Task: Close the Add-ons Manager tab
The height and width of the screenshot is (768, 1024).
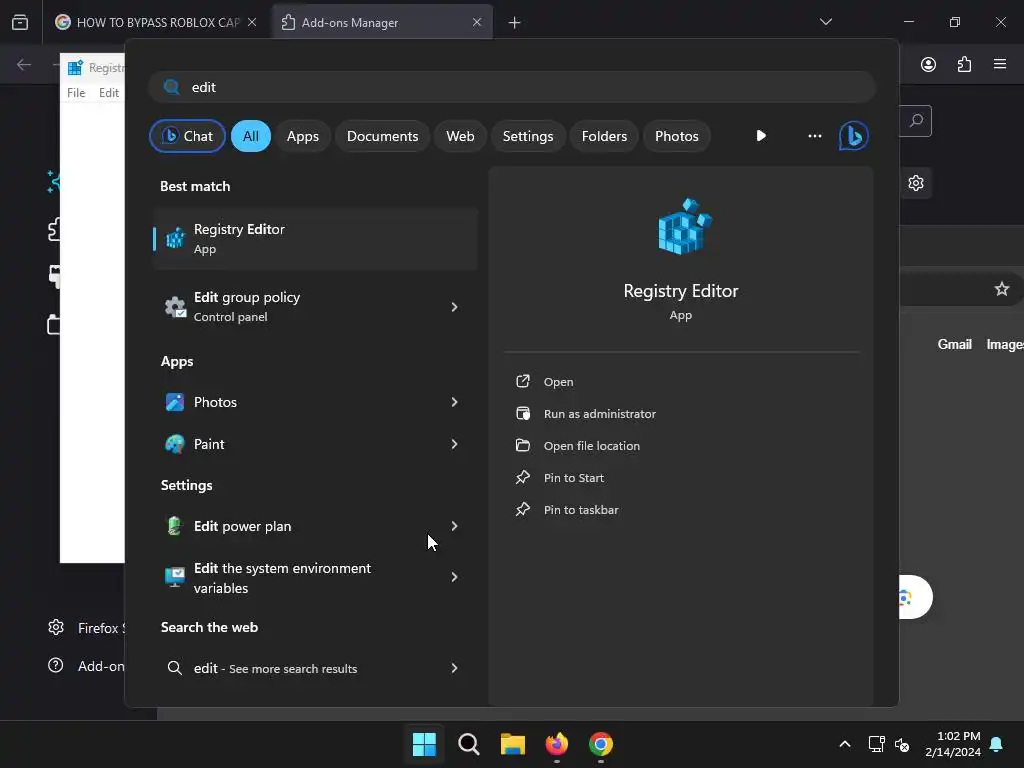Action: click(x=477, y=22)
